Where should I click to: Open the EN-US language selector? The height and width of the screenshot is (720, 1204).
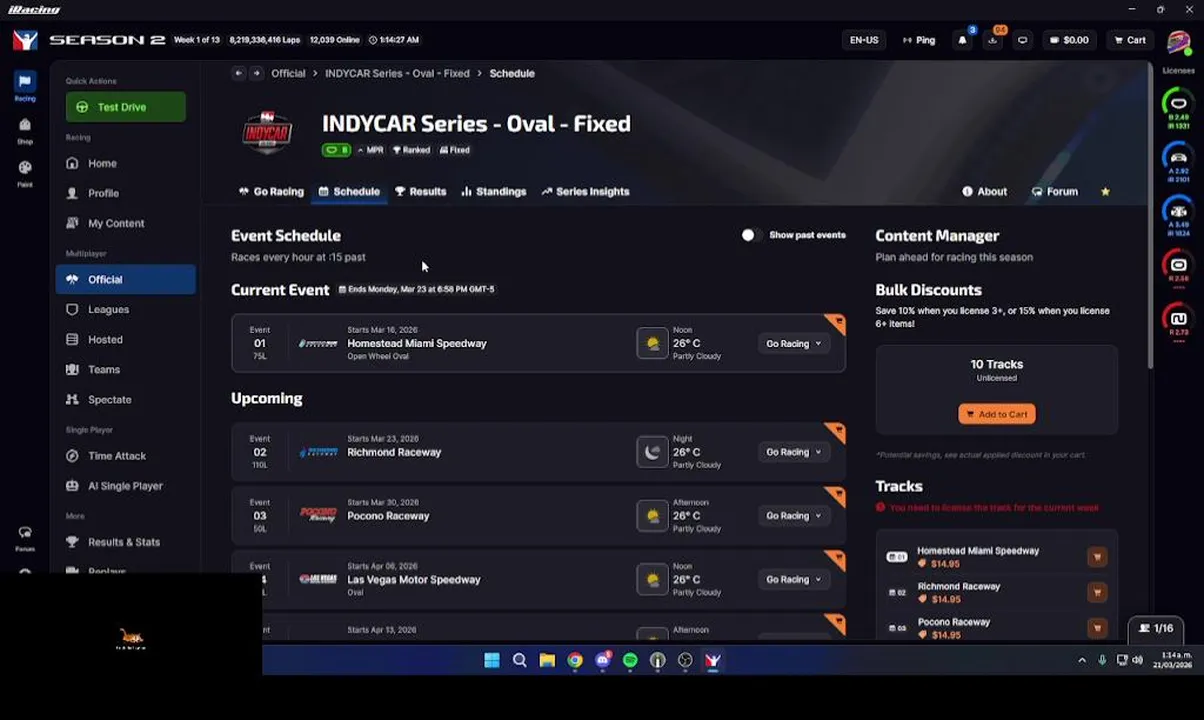[864, 40]
